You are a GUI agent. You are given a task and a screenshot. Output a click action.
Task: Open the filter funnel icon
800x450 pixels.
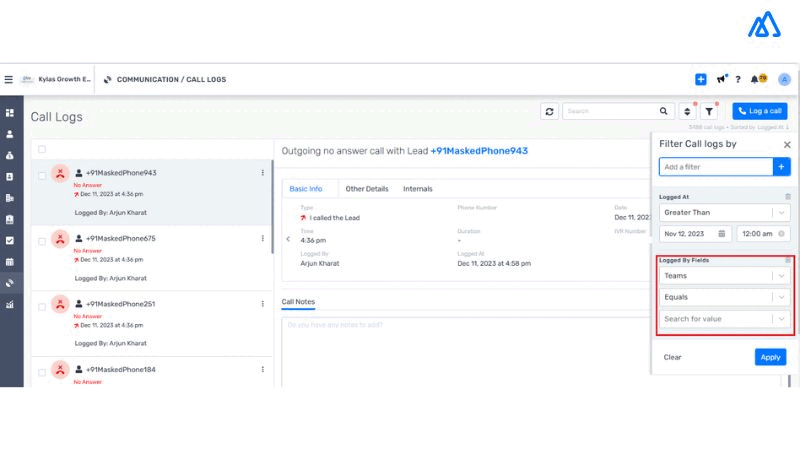coord(709,111)
